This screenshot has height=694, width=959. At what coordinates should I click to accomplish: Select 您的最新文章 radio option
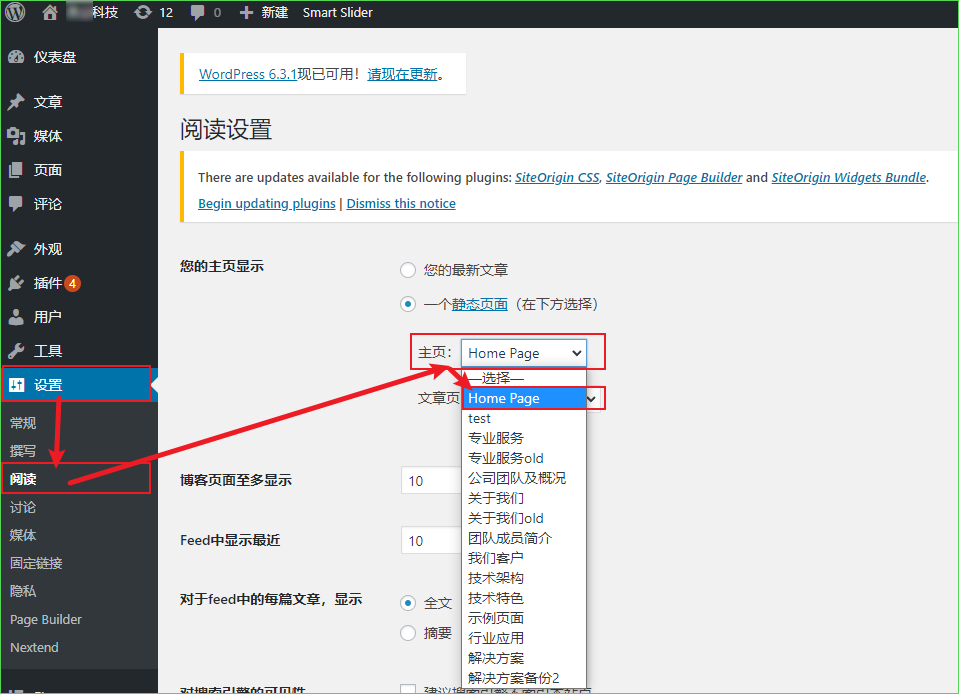click(408, 270)
